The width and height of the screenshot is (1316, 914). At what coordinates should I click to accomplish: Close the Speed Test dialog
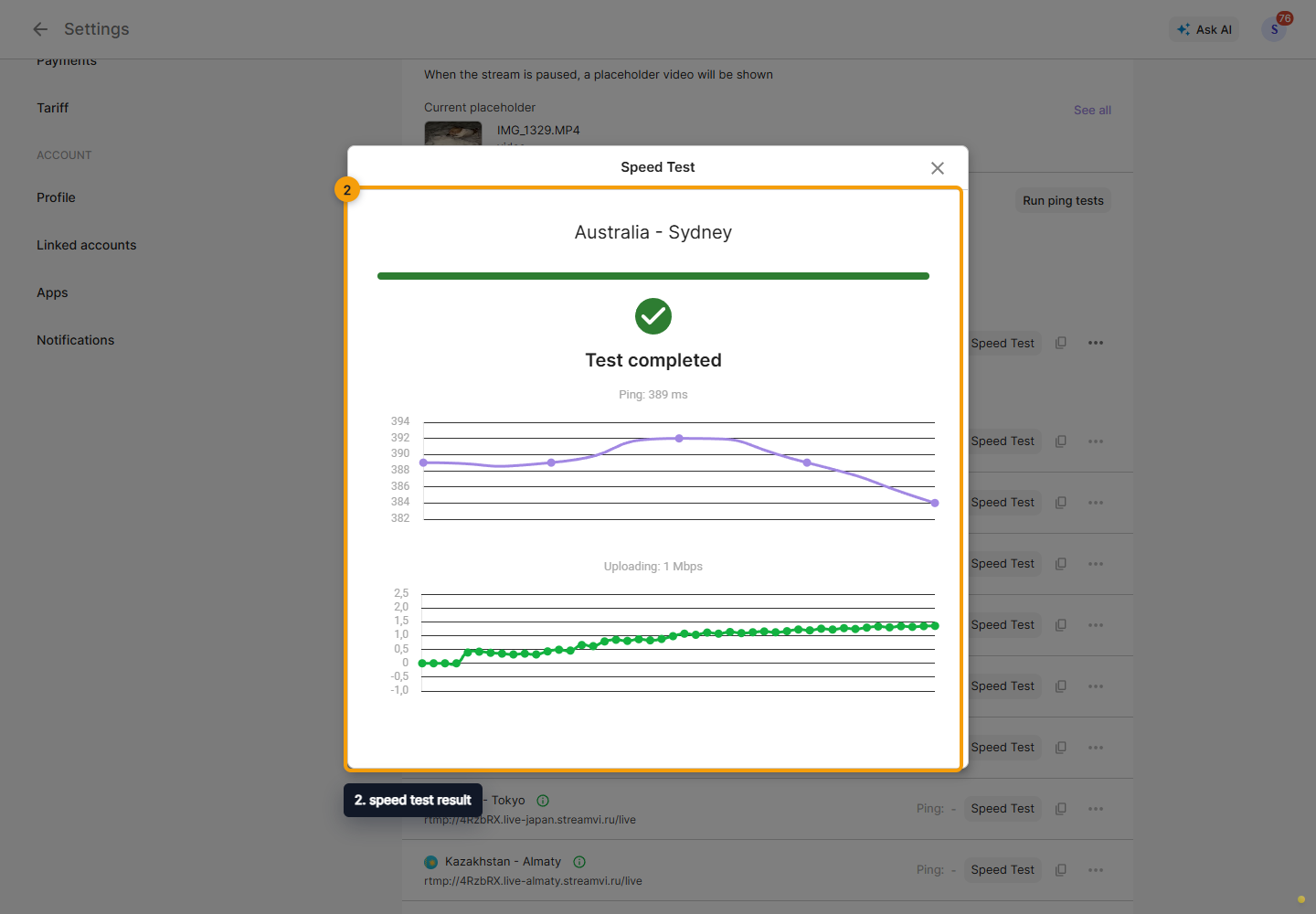[x=937, y=168]
